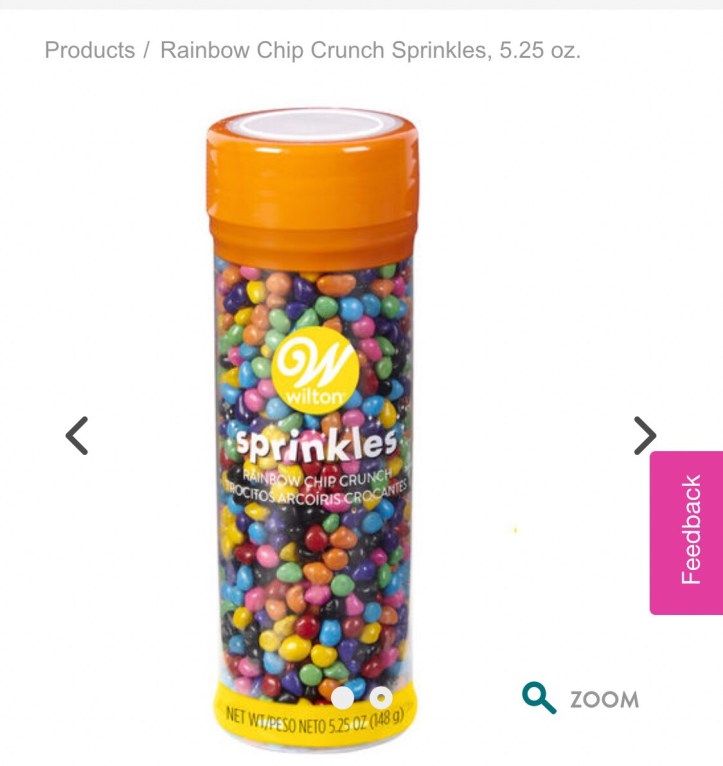
Task: Click the magnifying glass zoom icon
Action: pos(539,698)
